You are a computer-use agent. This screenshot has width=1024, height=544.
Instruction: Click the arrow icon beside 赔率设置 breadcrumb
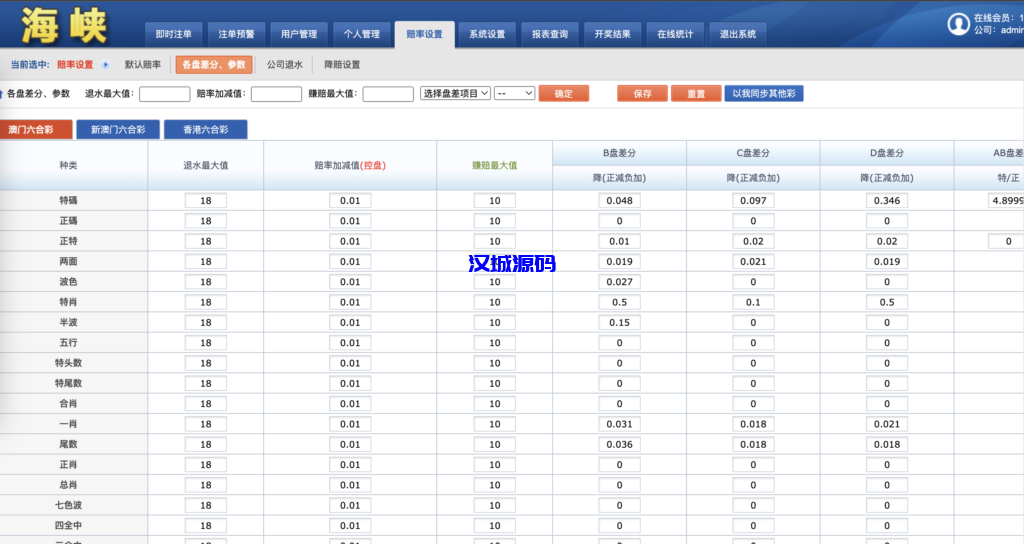[105, 65]
